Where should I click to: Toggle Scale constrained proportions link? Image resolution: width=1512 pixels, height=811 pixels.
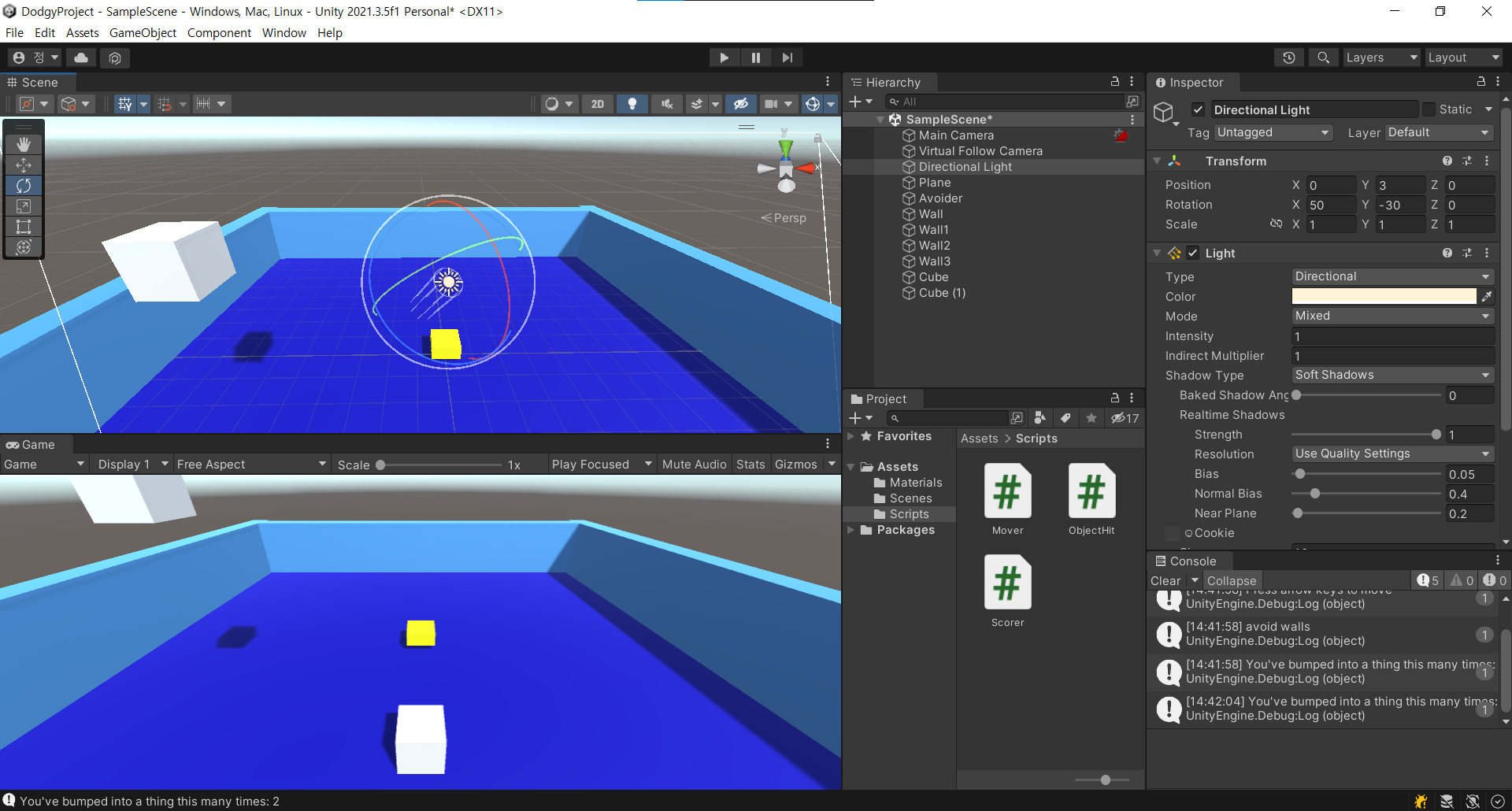tap(1276, 224)
